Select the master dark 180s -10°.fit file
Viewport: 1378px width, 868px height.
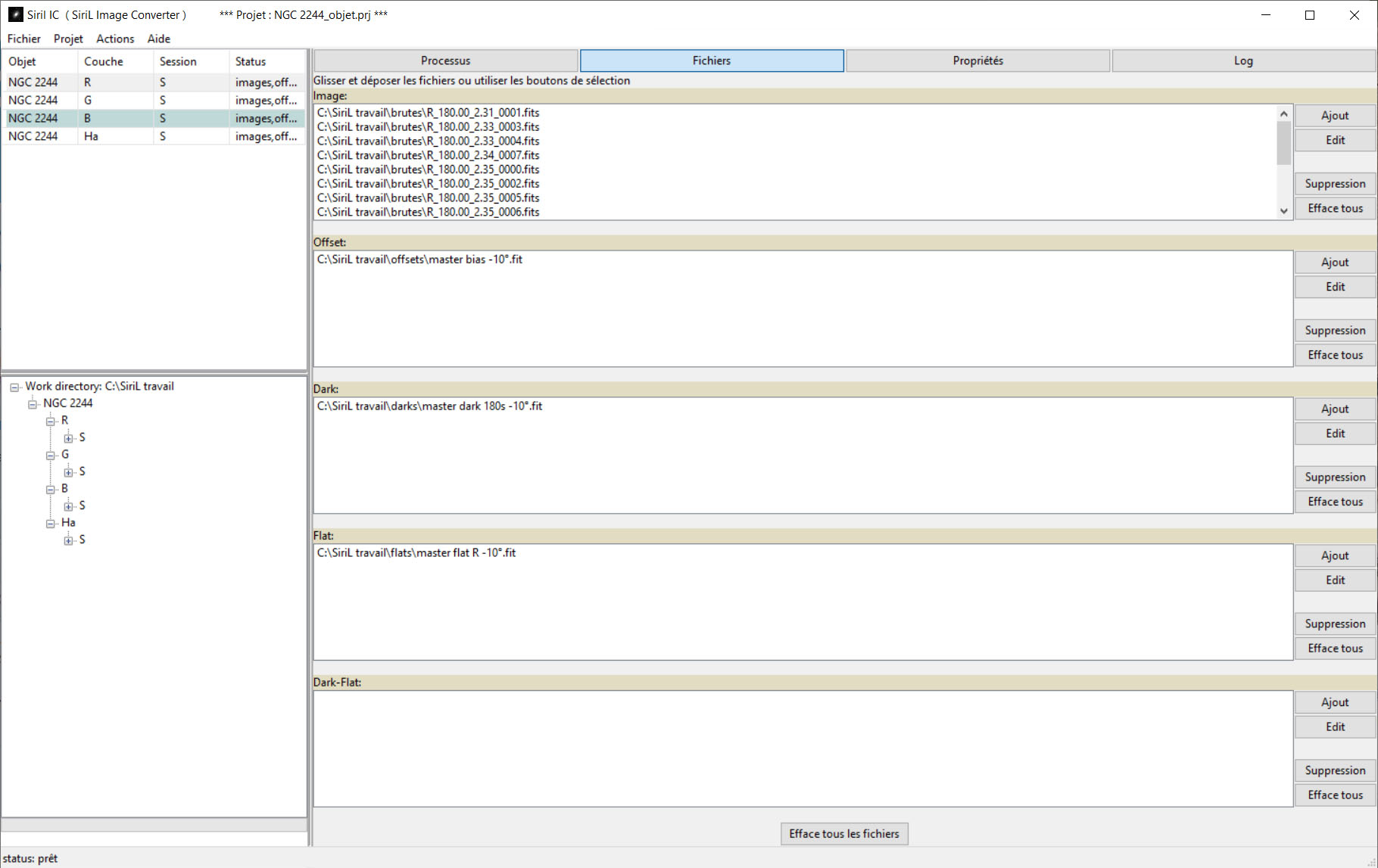430,406
